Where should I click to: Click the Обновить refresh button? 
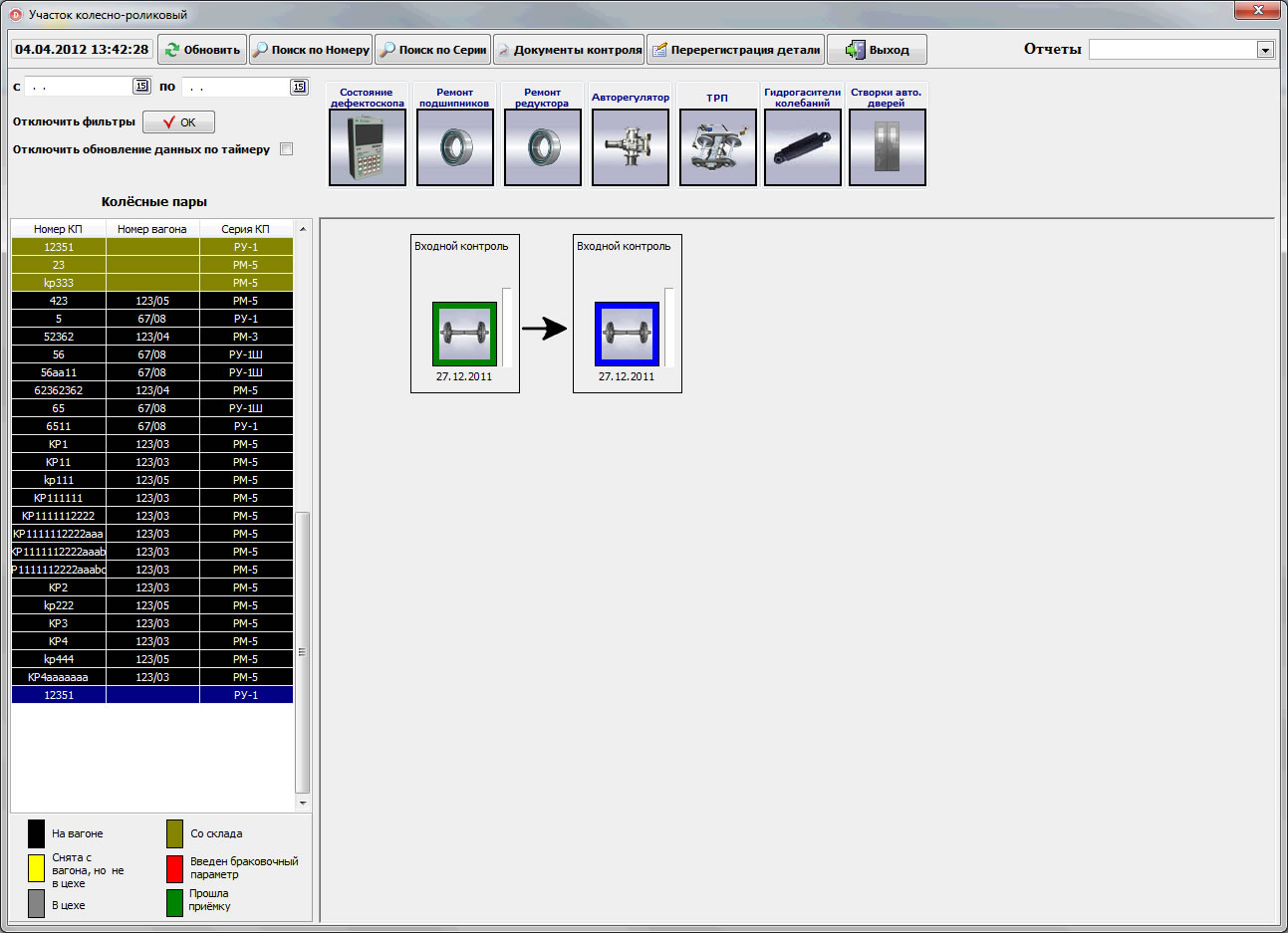[x=202, y=50]
